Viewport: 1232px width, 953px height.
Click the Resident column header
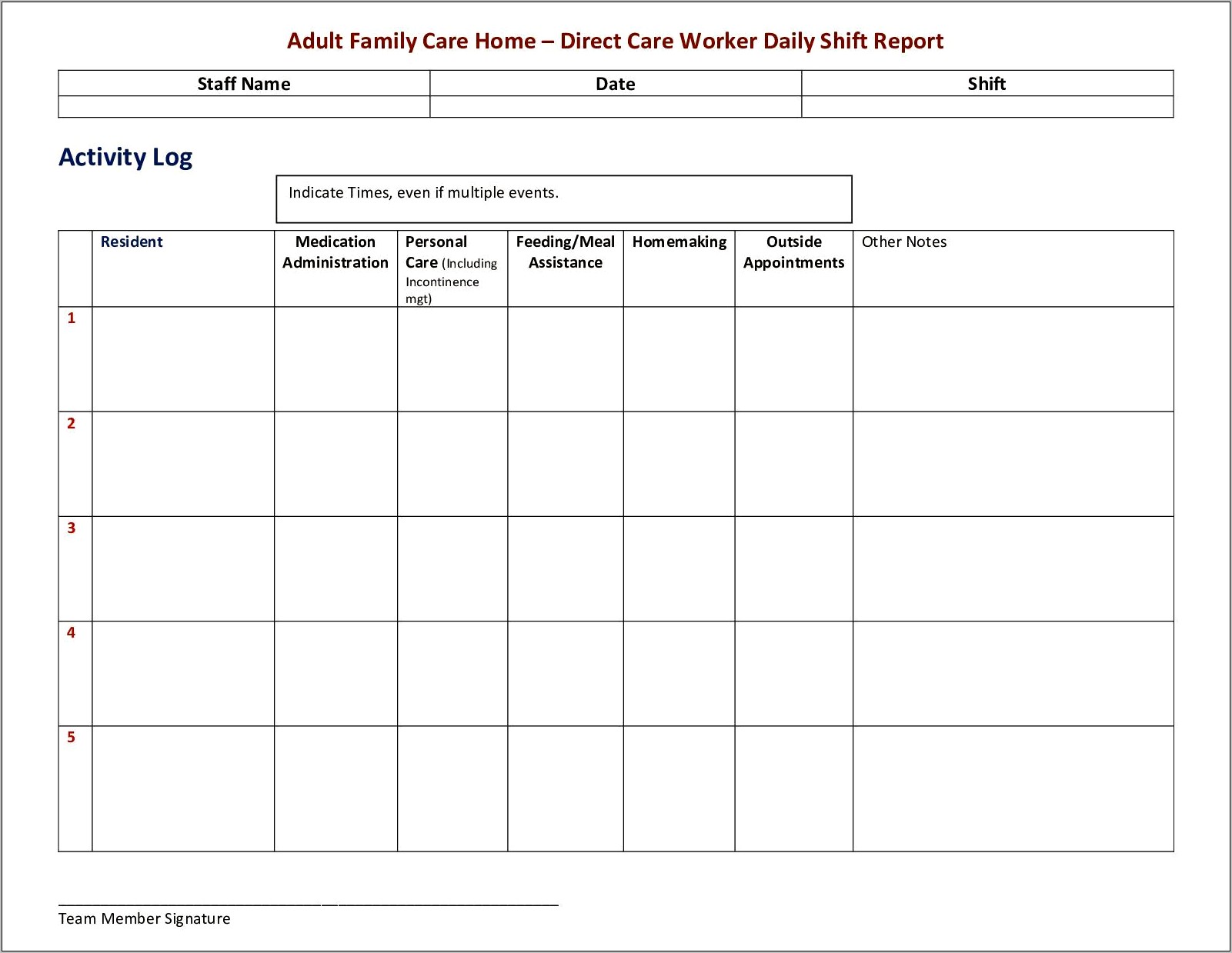[x=183, y=268]
